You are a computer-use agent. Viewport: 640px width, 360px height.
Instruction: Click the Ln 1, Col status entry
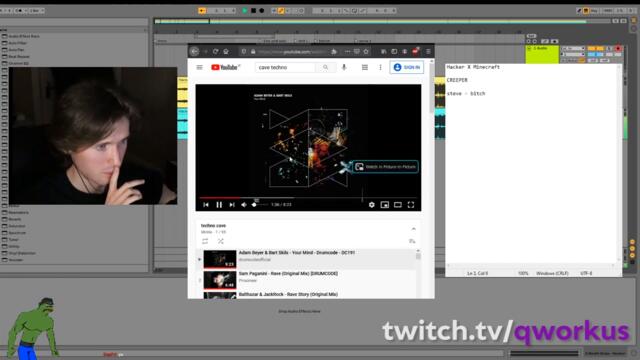point(477,273)
